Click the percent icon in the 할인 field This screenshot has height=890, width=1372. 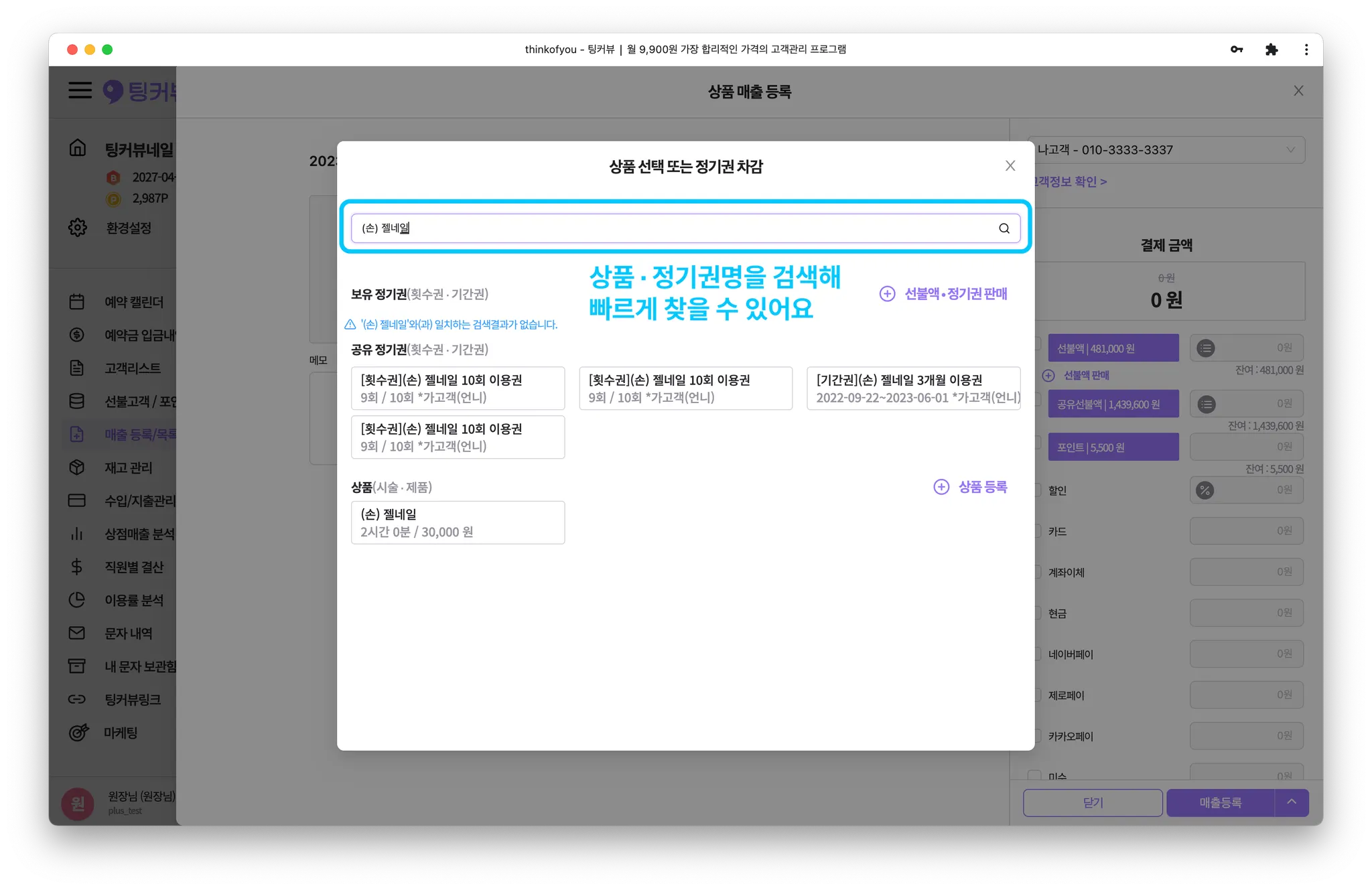click(x=1205, y=490)
